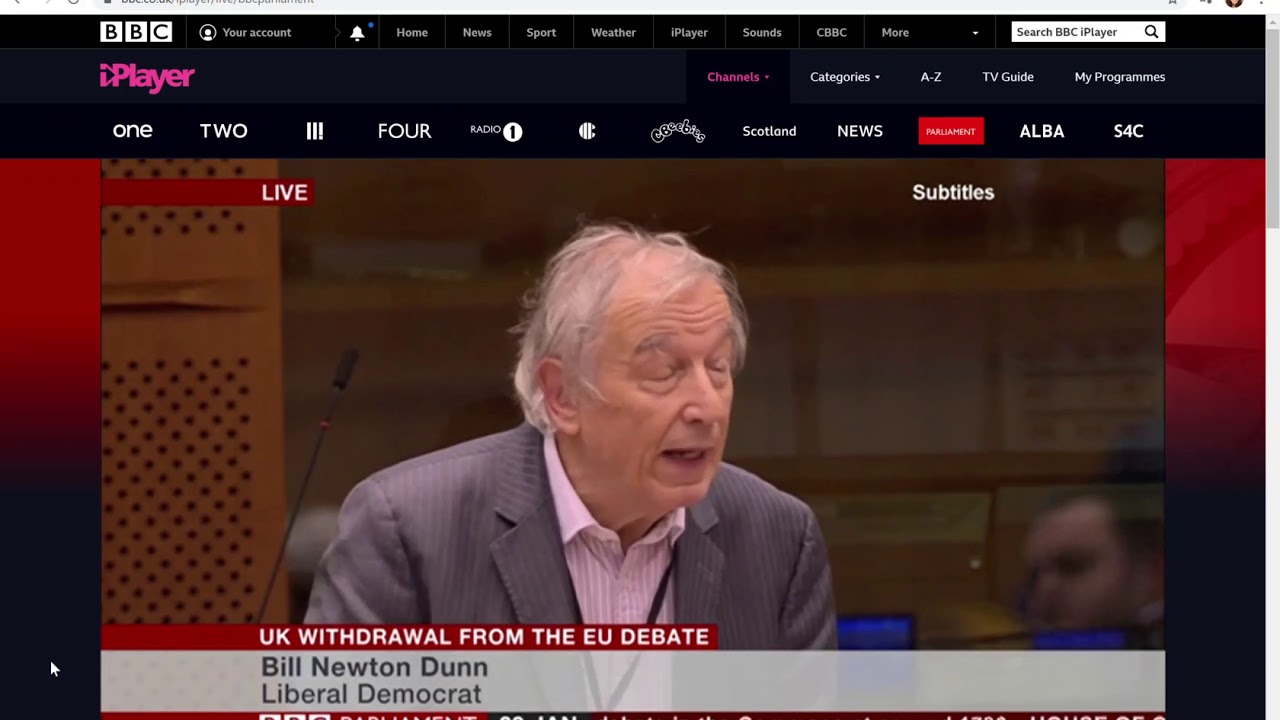Image resolution: width=1280 pixels, height=720 pixels.
Task: Open browser profile avatar
Action: pyautogui.click(x=1234, y=3)
